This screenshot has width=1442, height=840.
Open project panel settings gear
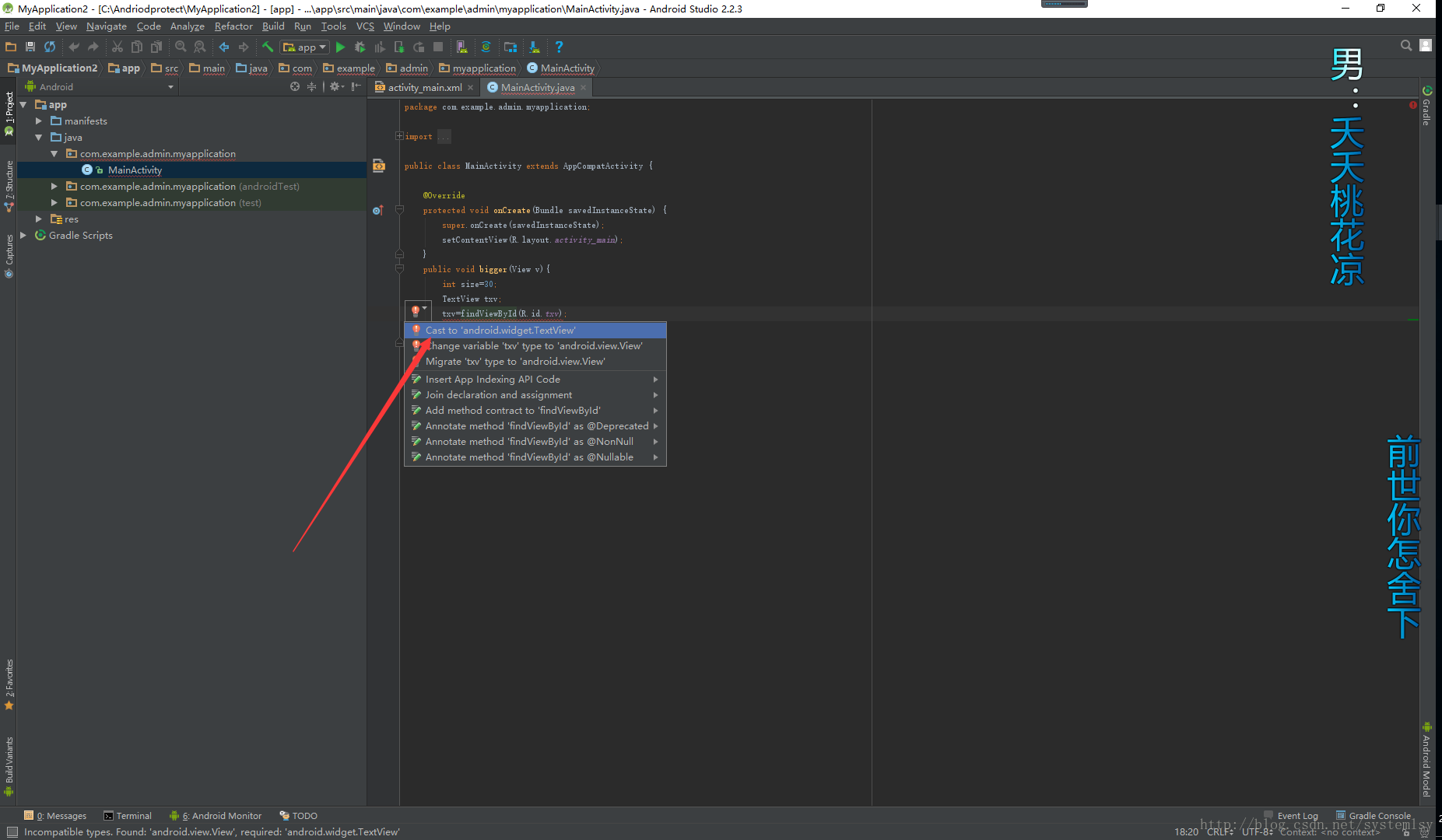point(335,86)
